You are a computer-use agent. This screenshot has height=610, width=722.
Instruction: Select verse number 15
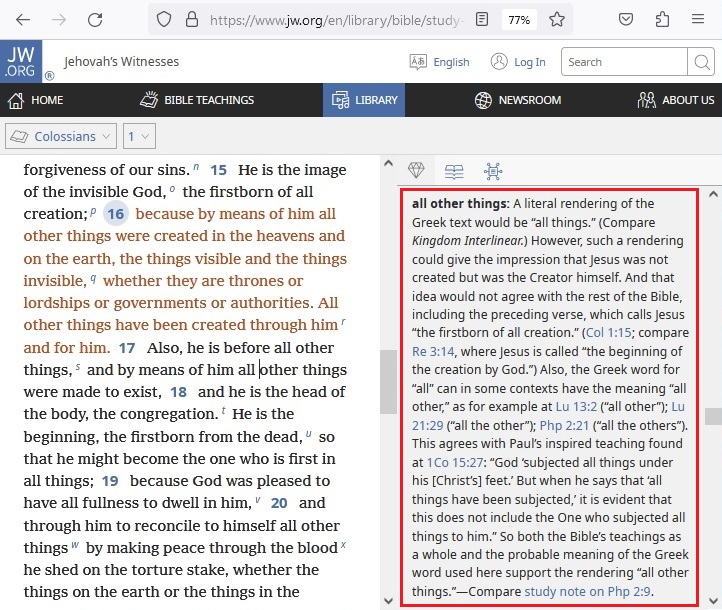pyautogui.click(x=218, y=170)
